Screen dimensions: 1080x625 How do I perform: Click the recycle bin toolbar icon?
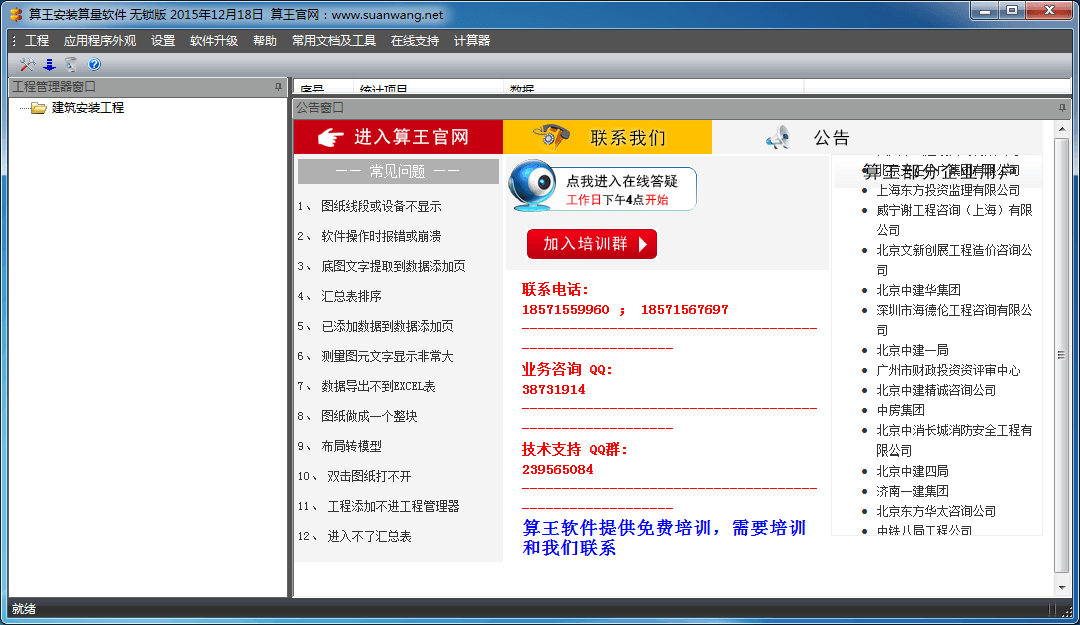(71, 65)
